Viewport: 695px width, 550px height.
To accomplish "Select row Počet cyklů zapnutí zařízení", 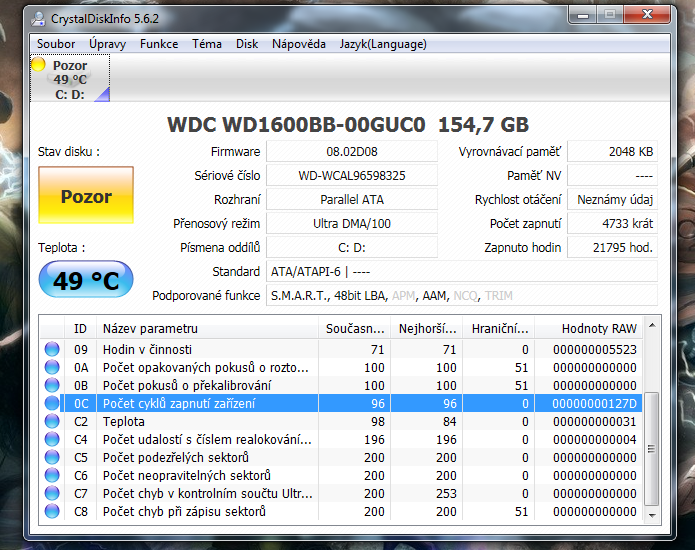I will (x=340, y=403).
